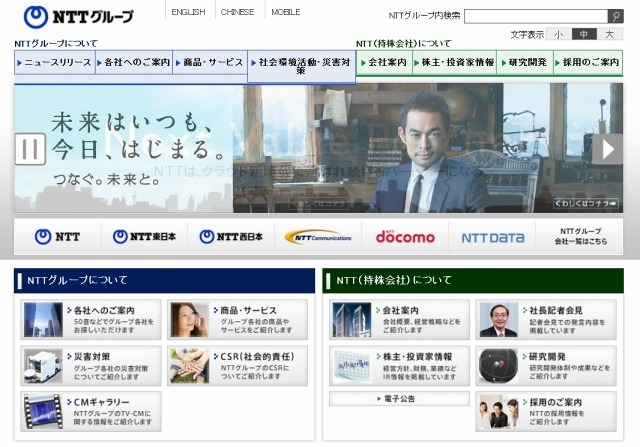
Task: Open the 株主・投資家情報 nav tab
Action: click(x=454, y=62)
